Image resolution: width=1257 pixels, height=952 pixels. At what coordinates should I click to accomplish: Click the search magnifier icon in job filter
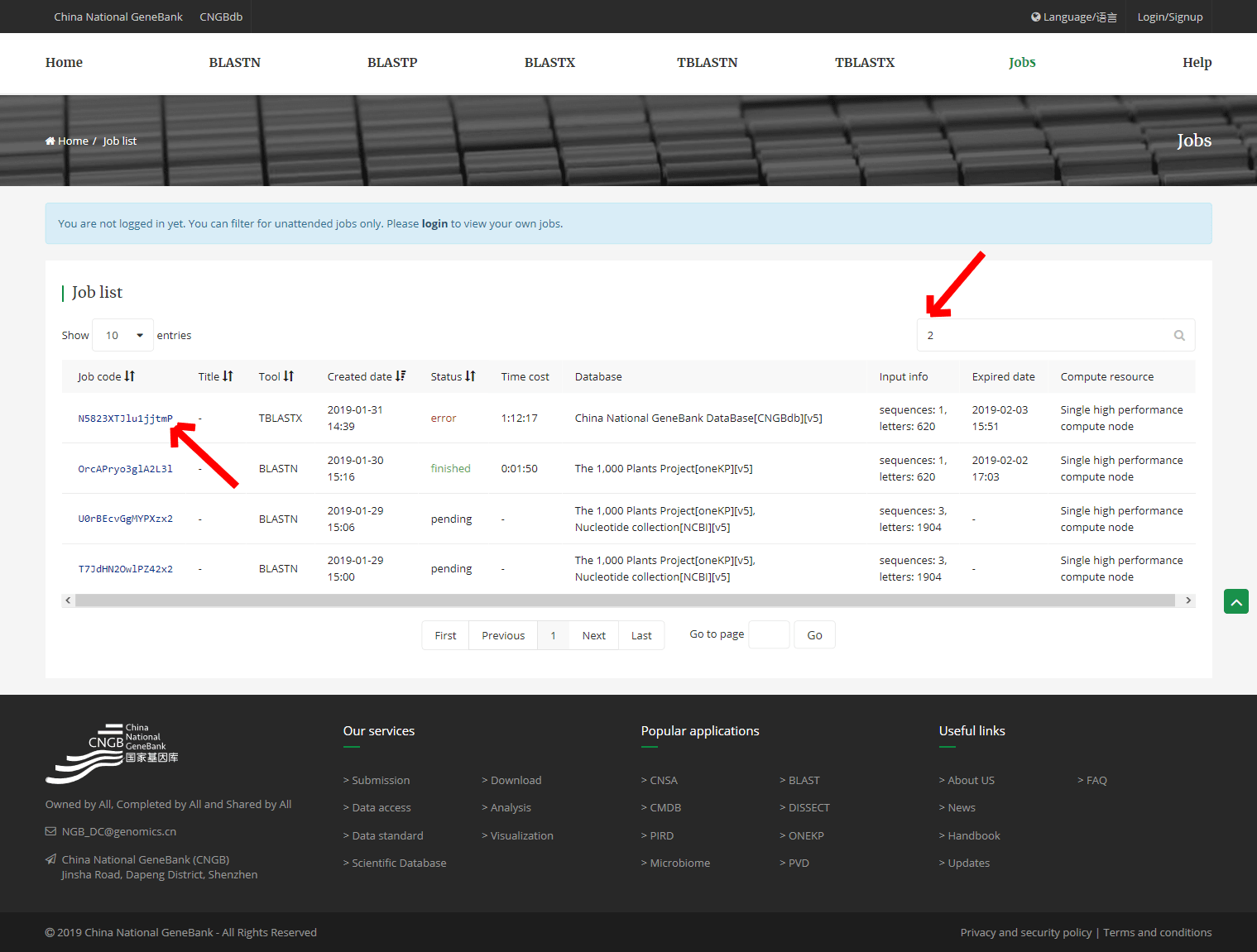point(1179,335)
